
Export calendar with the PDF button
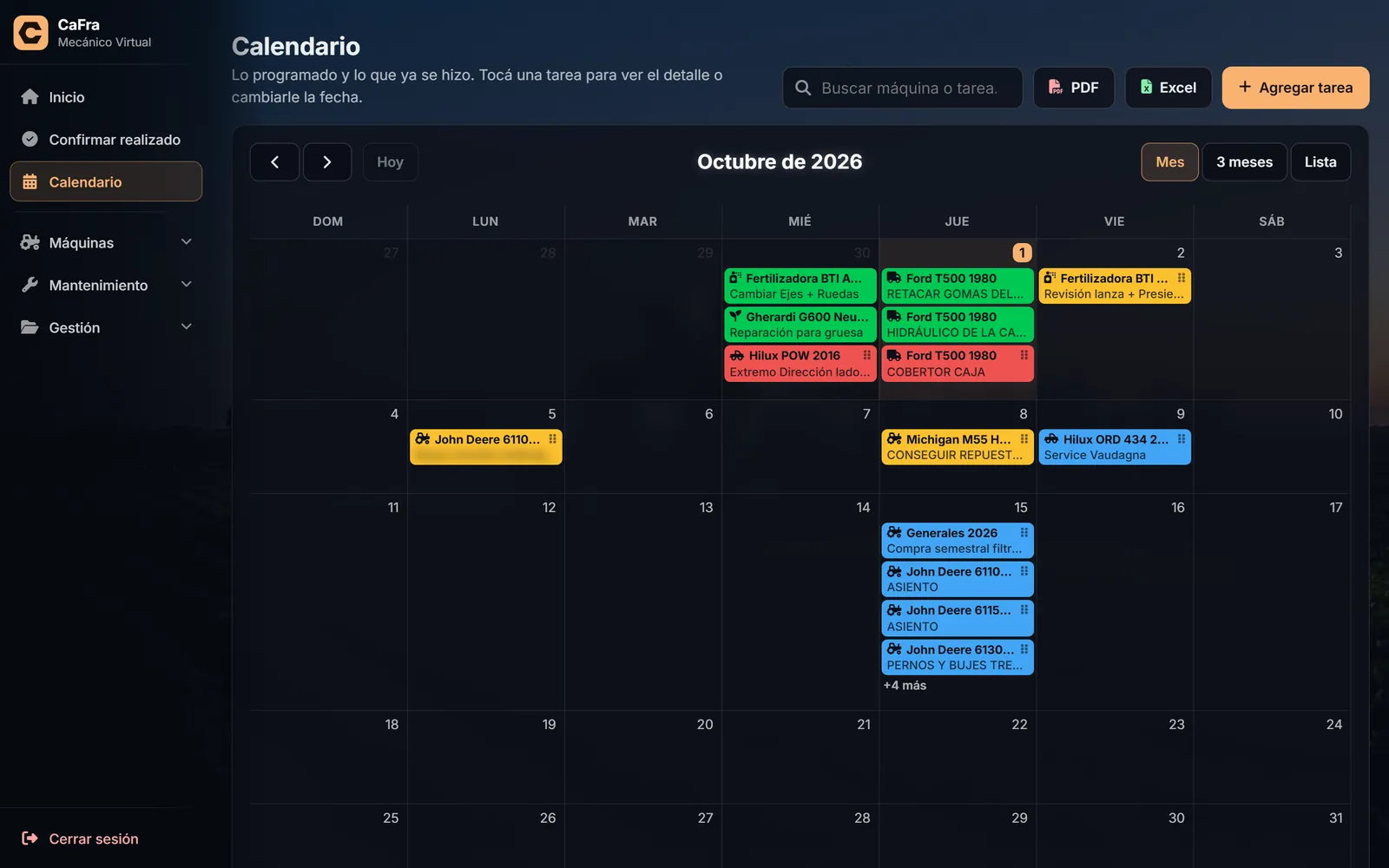(1074, 88)
